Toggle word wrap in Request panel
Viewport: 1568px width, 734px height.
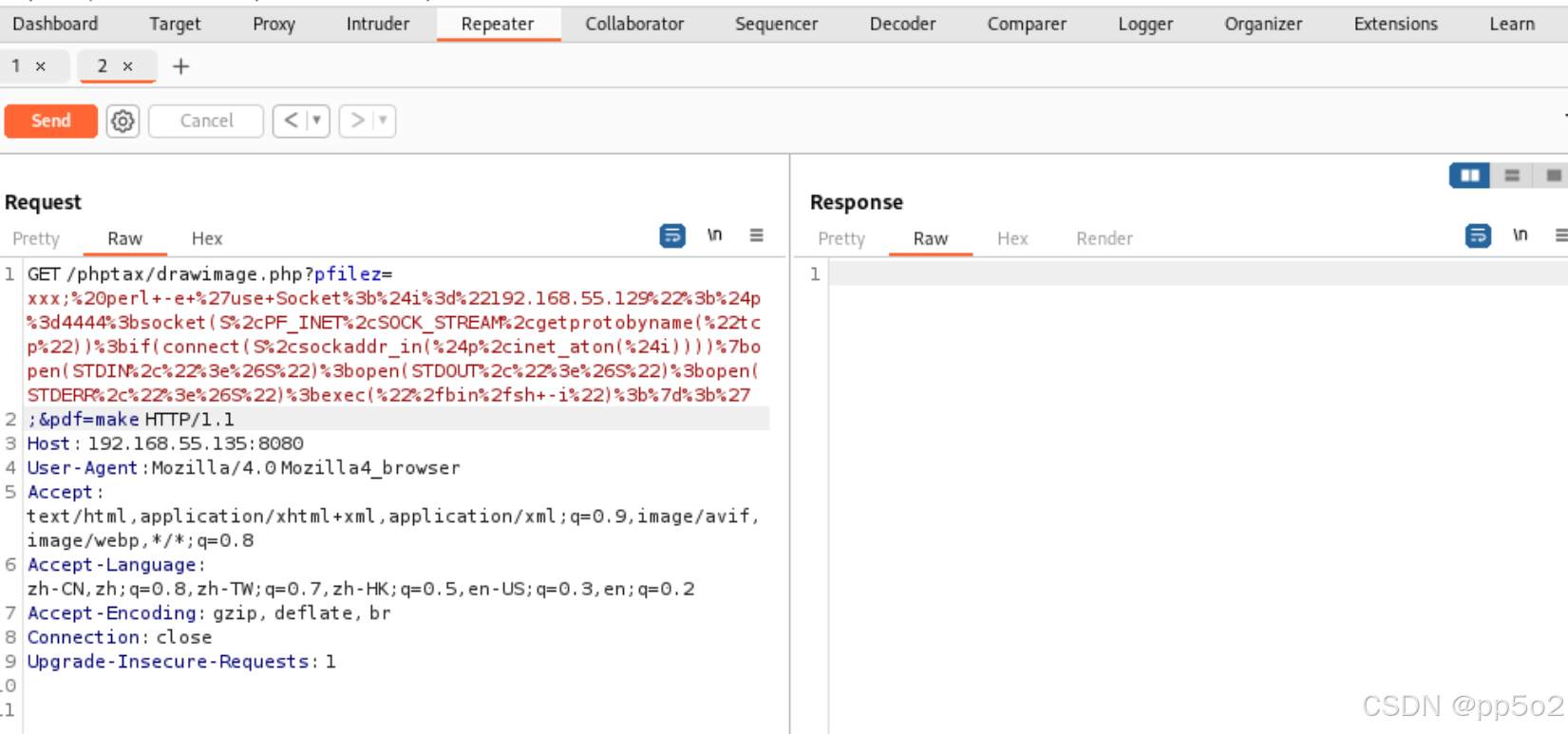coord(672,235)
